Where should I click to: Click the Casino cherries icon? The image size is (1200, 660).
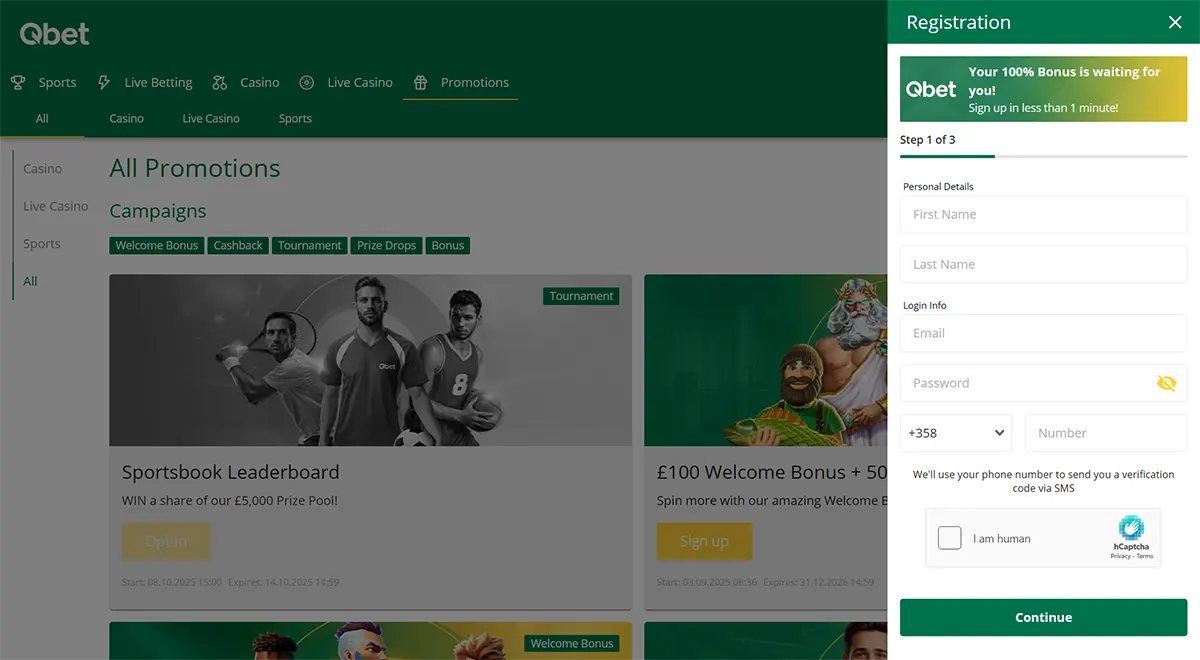220,83
